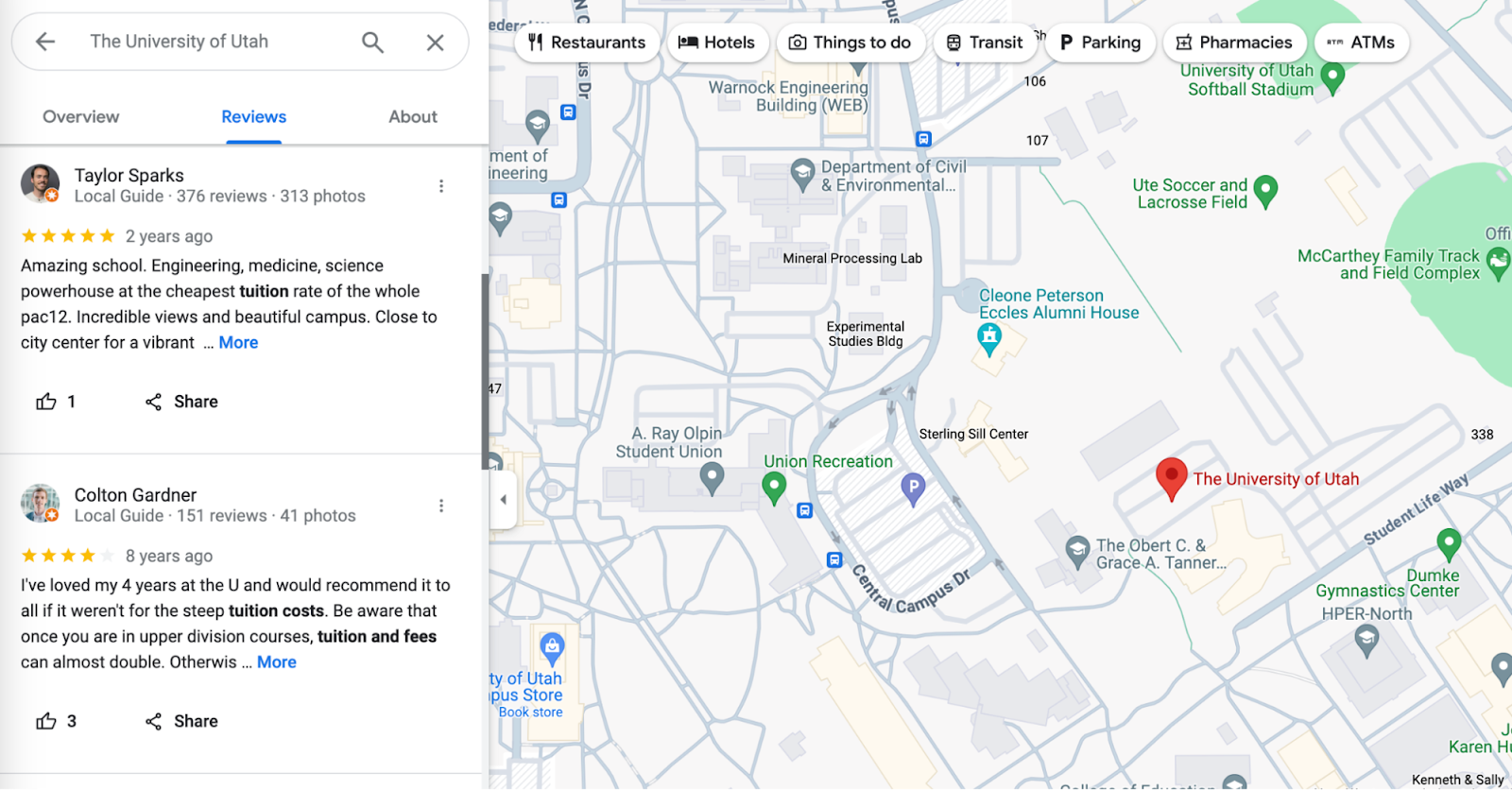This screenshot has height=790, width=1512.
Task: Select the Reviews tab
Action: click(x=253, y=116)
